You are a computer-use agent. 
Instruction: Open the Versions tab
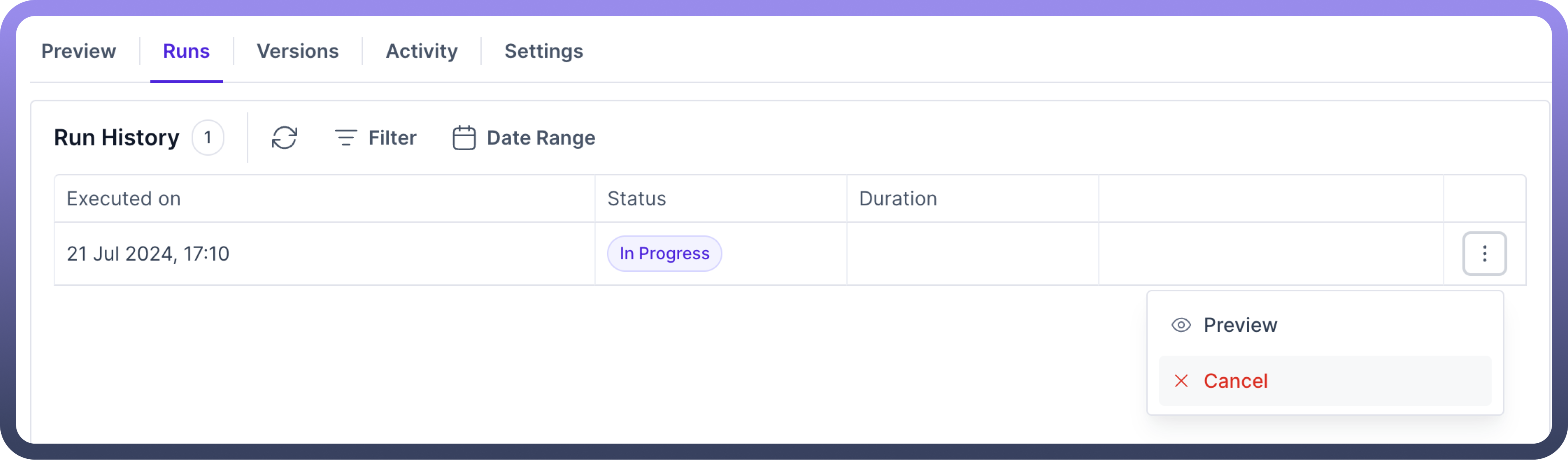click(x=298, y=51)
